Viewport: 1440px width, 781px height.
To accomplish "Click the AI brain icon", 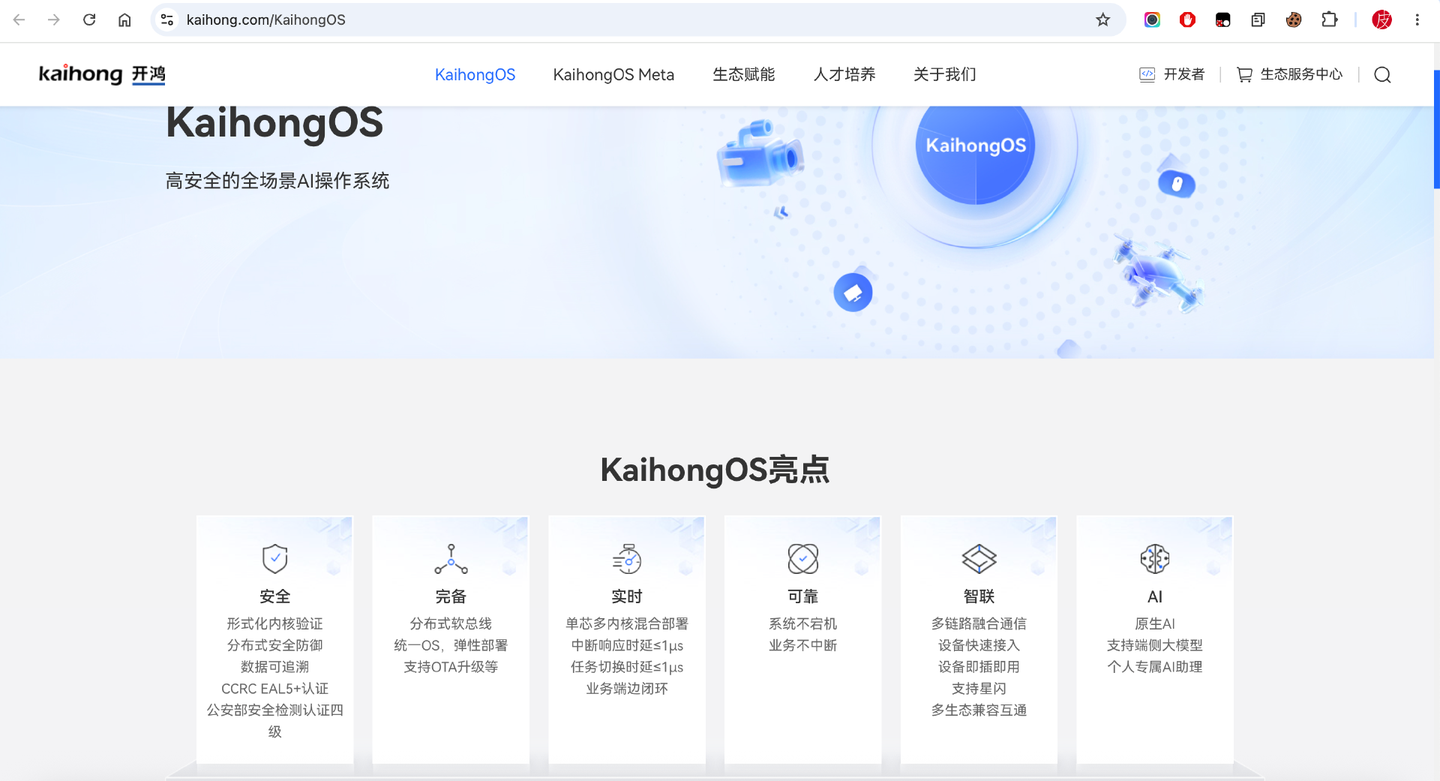I will click(x=1155, y=558).
